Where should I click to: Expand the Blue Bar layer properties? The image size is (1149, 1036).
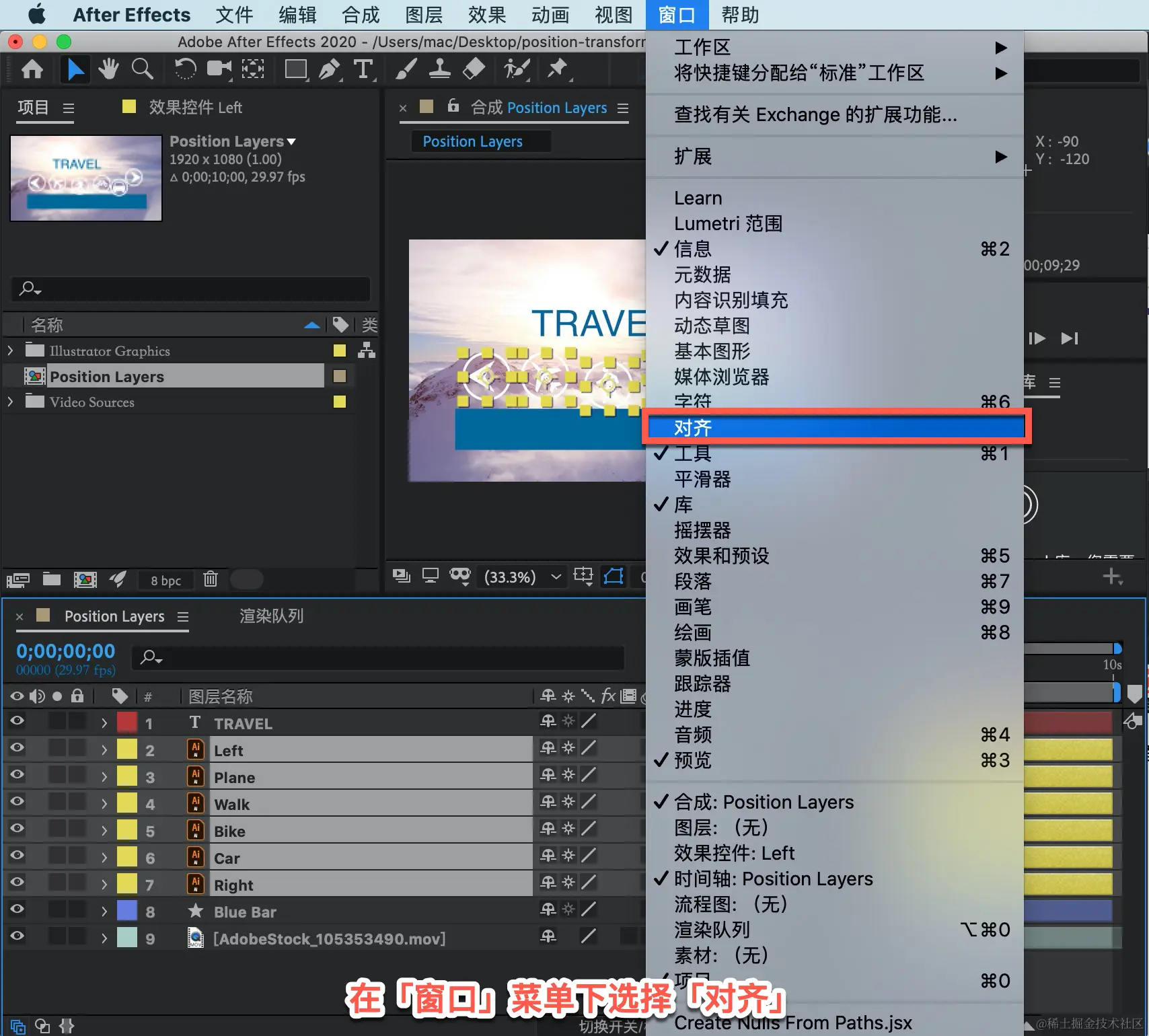pyautogui.click(x=104, y=912)
